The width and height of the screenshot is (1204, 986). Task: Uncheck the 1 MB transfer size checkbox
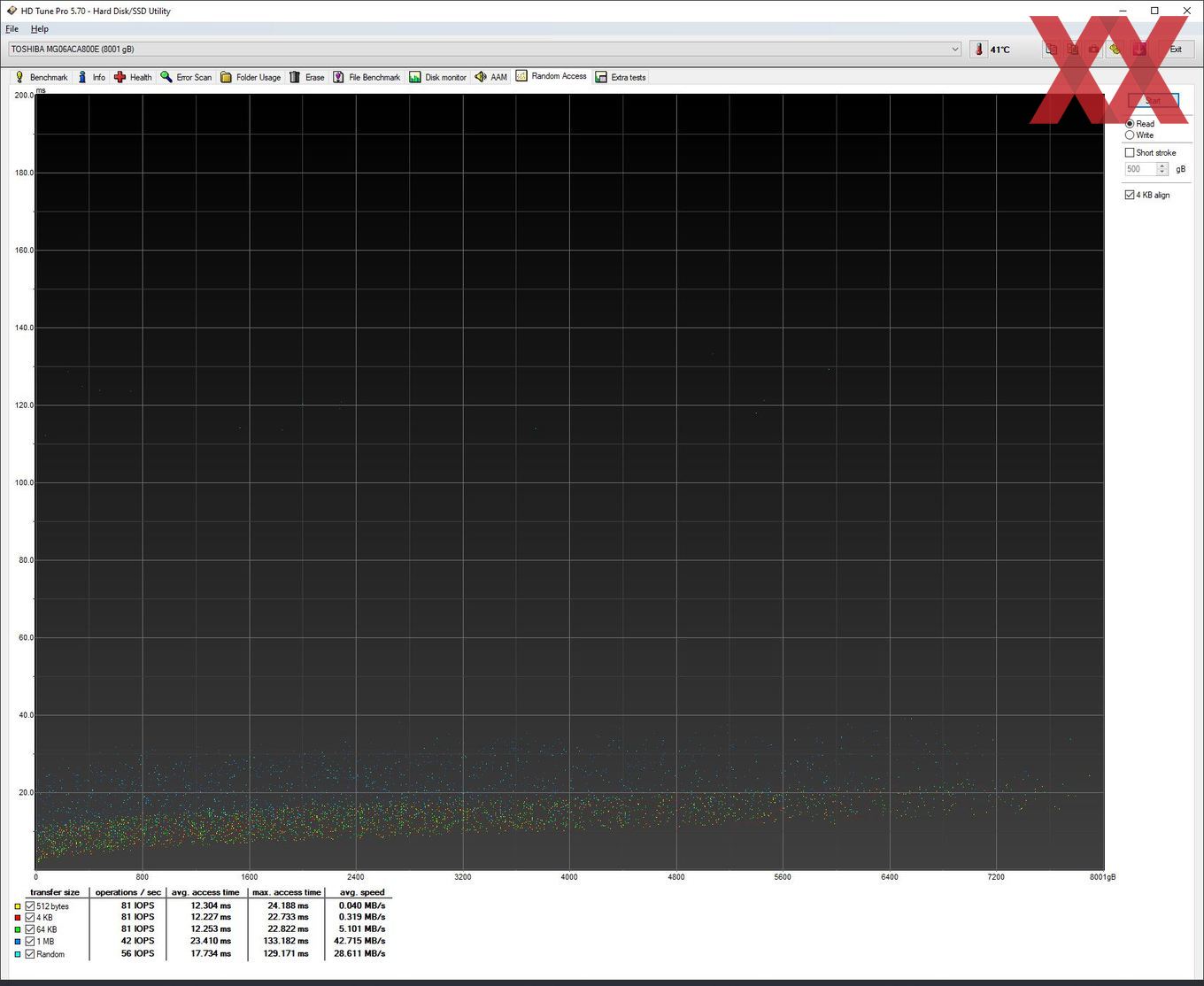click(30, 942)
